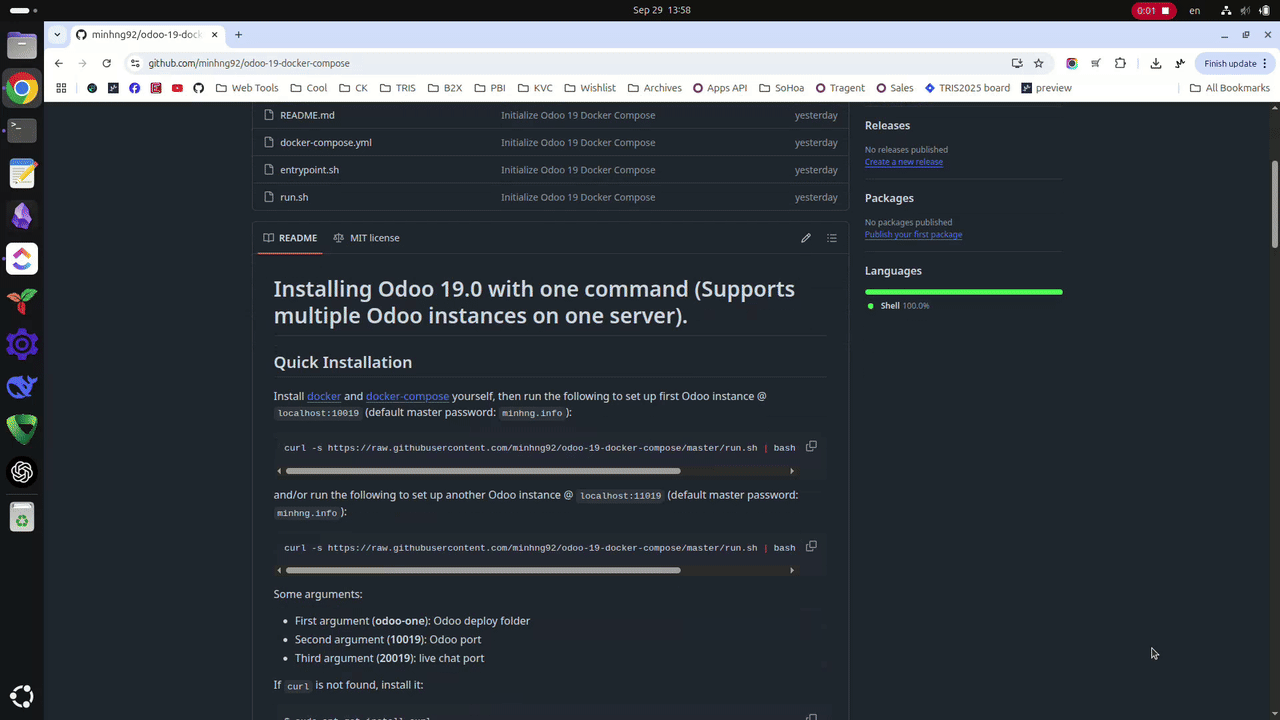1280x720 pixels.
Task: Open the Chrome extensions puzzle icon
Action: pyautogui.click(x=1120, y=62)
